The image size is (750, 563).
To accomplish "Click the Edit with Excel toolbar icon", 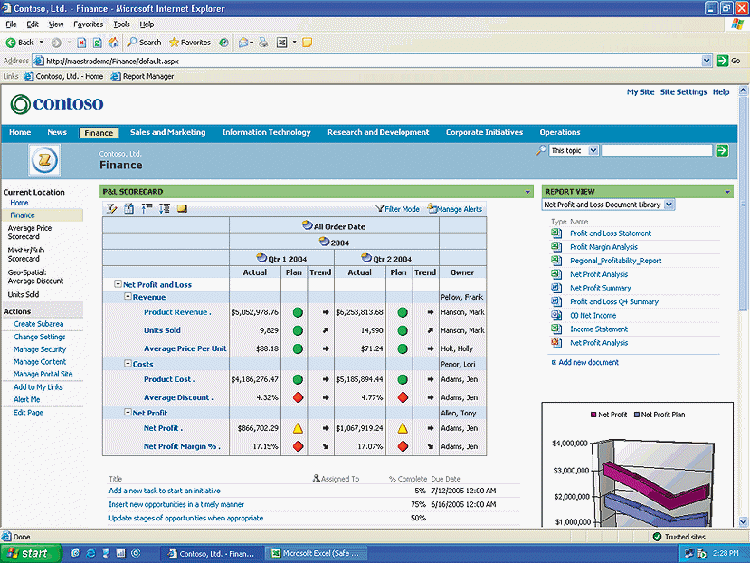I will 282,43.
